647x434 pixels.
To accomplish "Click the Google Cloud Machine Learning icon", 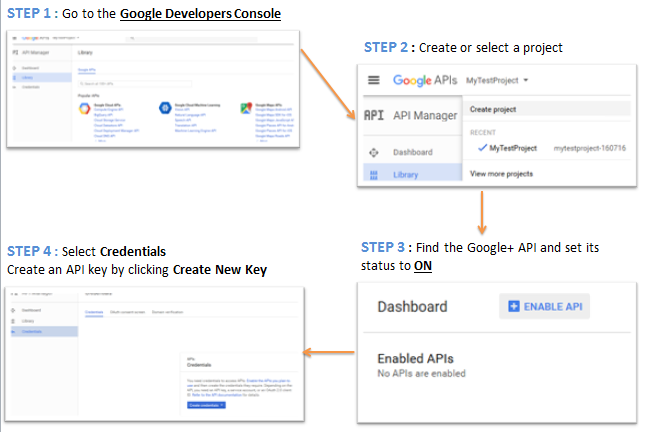I will pos(163,105).
